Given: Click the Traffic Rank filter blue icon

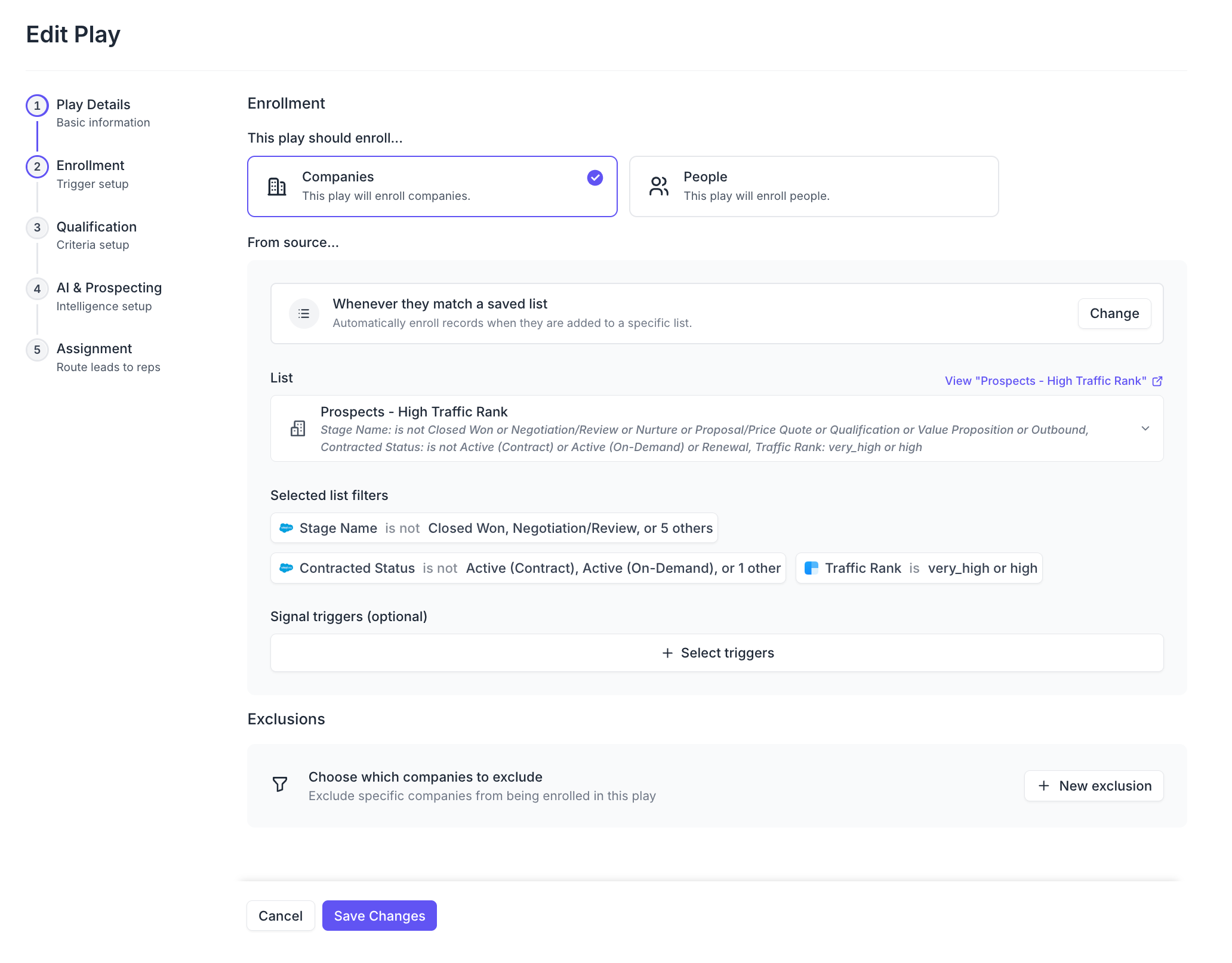Looking at the screenshot, I should [x=811, y=568].
